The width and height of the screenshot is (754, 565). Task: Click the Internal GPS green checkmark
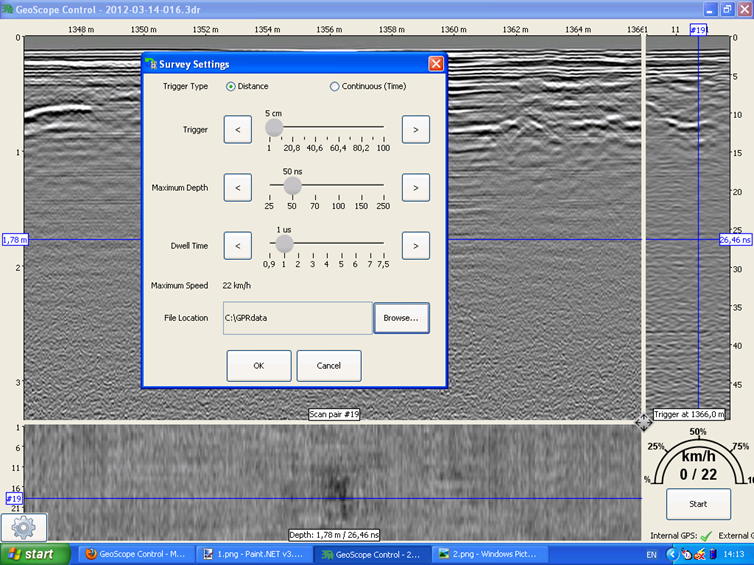[706, 535]
